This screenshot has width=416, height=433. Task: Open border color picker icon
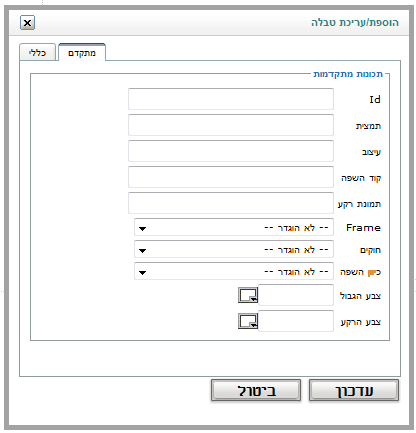tap(248, 295)
